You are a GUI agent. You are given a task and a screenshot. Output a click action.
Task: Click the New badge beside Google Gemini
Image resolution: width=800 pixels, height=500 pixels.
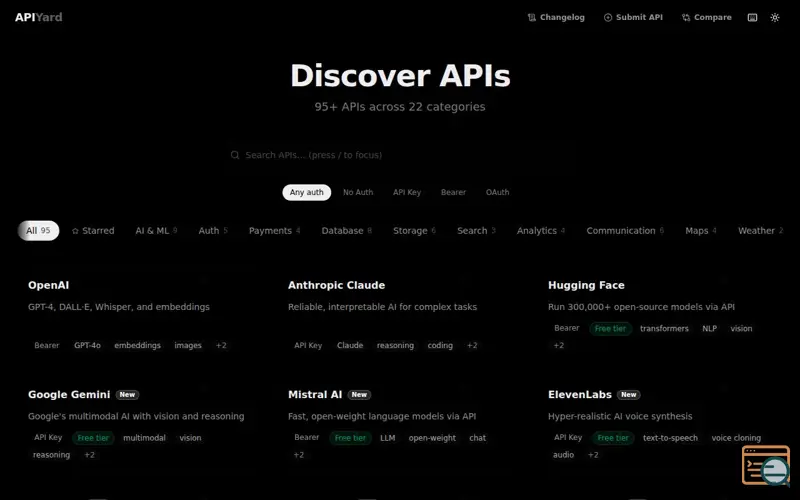pyautogui.click(x=127, y=394)
